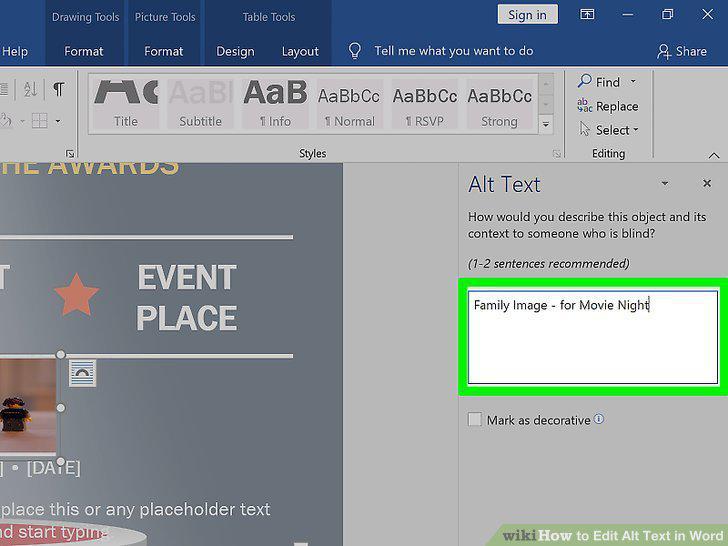Click Replace in Editing group

[608, 106]
